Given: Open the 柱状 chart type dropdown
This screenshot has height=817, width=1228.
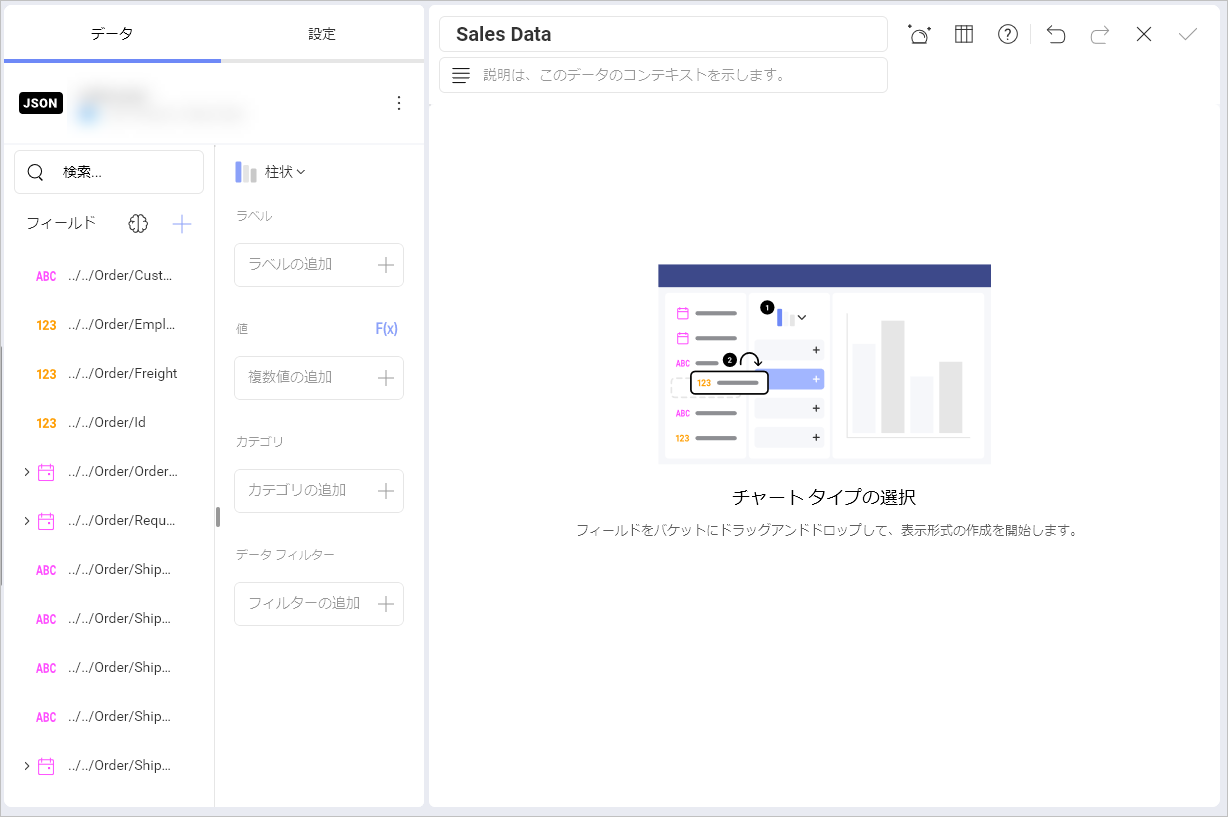Looking at the screenshot, I should pyautogui.click(x=285, y=172).
